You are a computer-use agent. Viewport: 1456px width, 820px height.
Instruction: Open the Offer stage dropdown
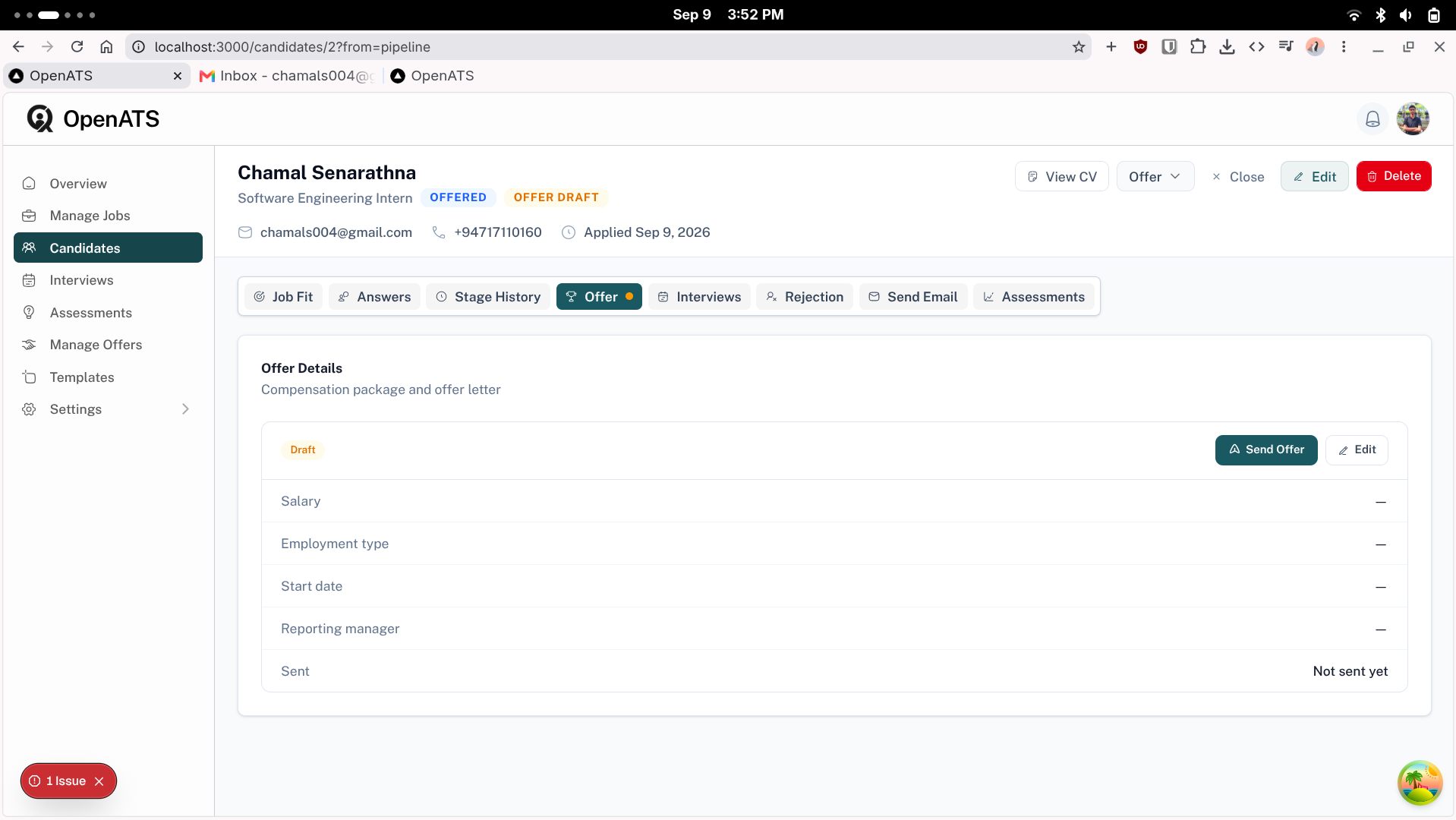pyautogui.click(x=1155, y=176)
